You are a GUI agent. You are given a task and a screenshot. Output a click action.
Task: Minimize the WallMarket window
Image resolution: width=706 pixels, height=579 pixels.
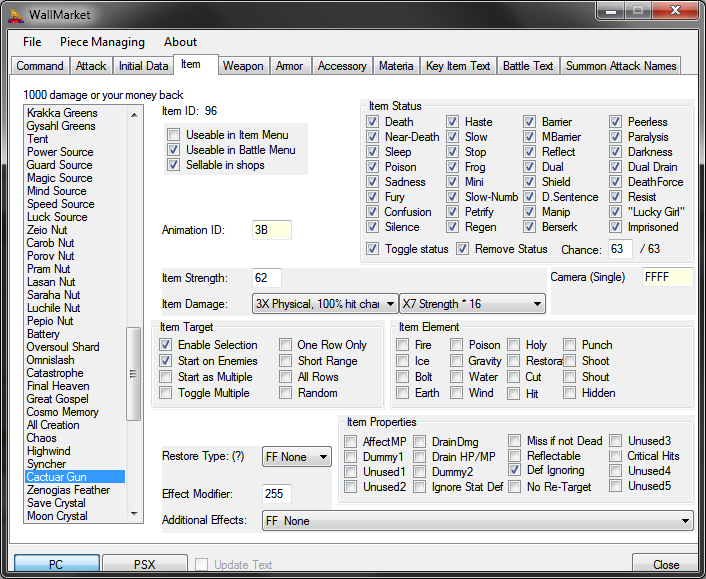pyautogui.click(x=611, y=11)
